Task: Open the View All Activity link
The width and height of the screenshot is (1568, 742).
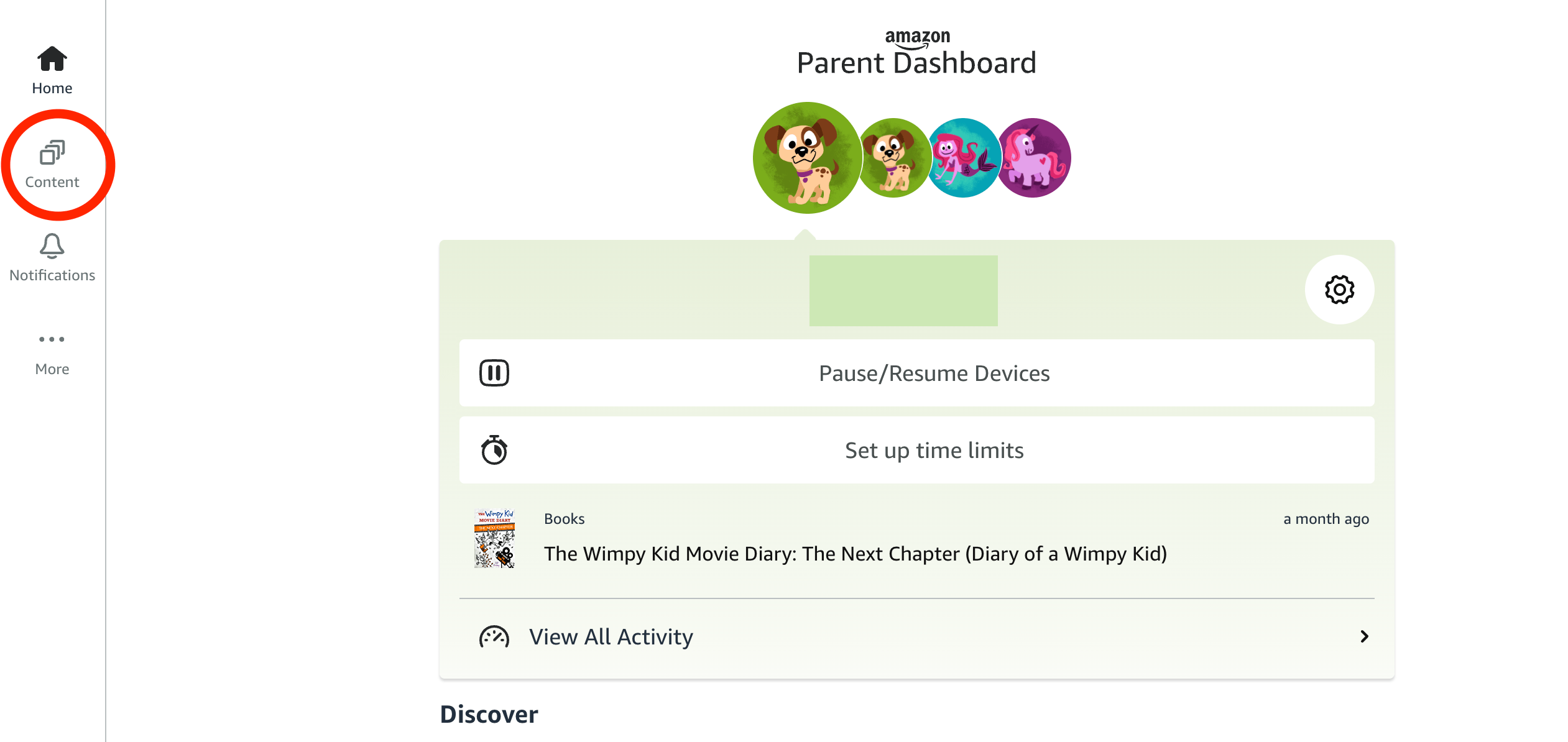Action: point(611,637)
